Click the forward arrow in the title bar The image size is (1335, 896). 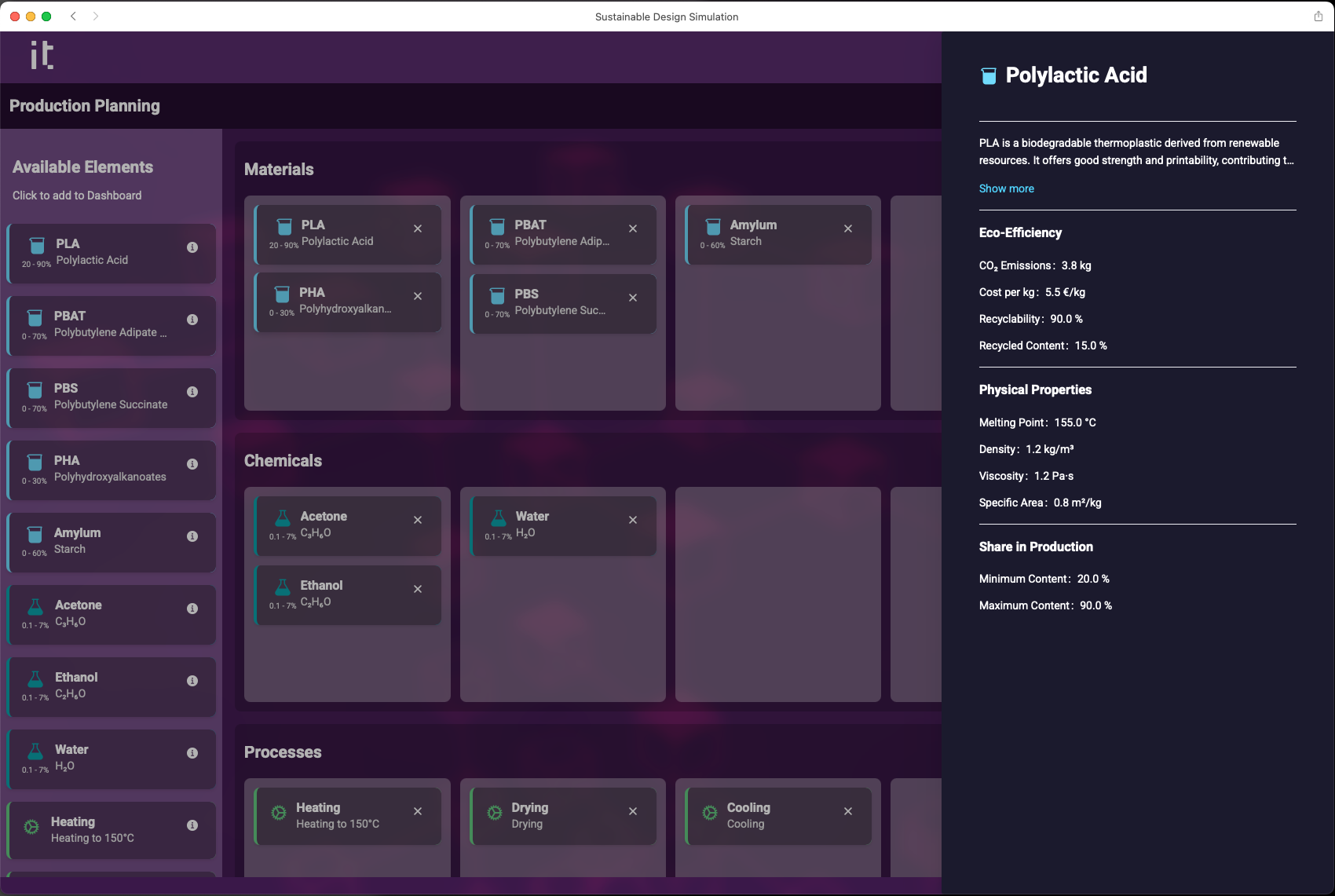[x=96, y=16]
